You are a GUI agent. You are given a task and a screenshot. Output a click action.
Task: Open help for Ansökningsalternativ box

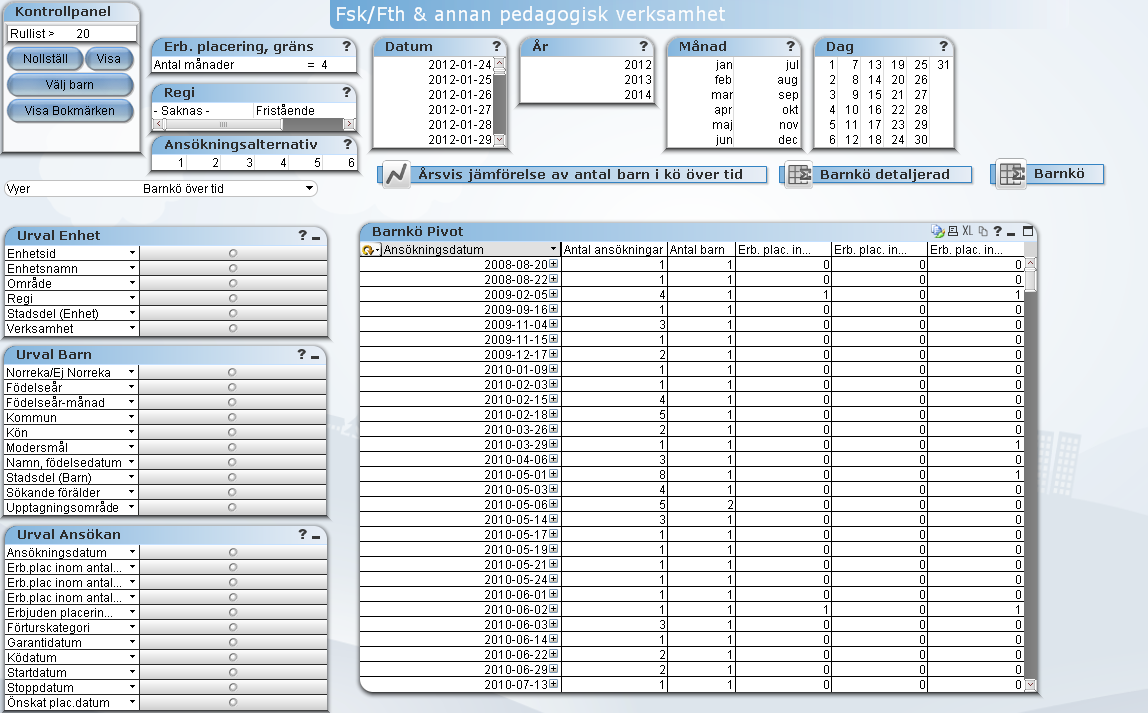tap(347, 144)
